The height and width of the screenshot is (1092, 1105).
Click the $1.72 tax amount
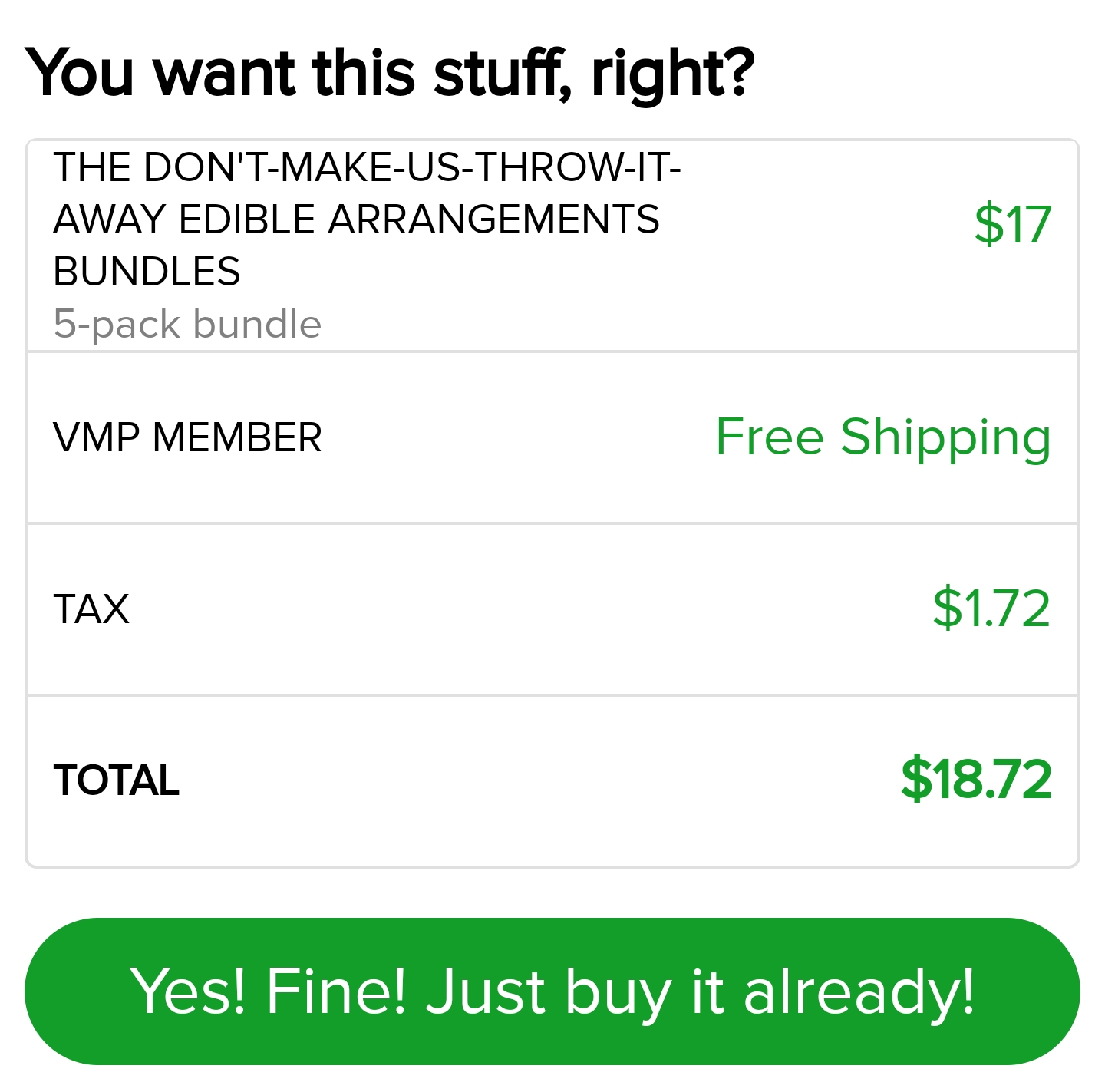(x=991, y=608)
